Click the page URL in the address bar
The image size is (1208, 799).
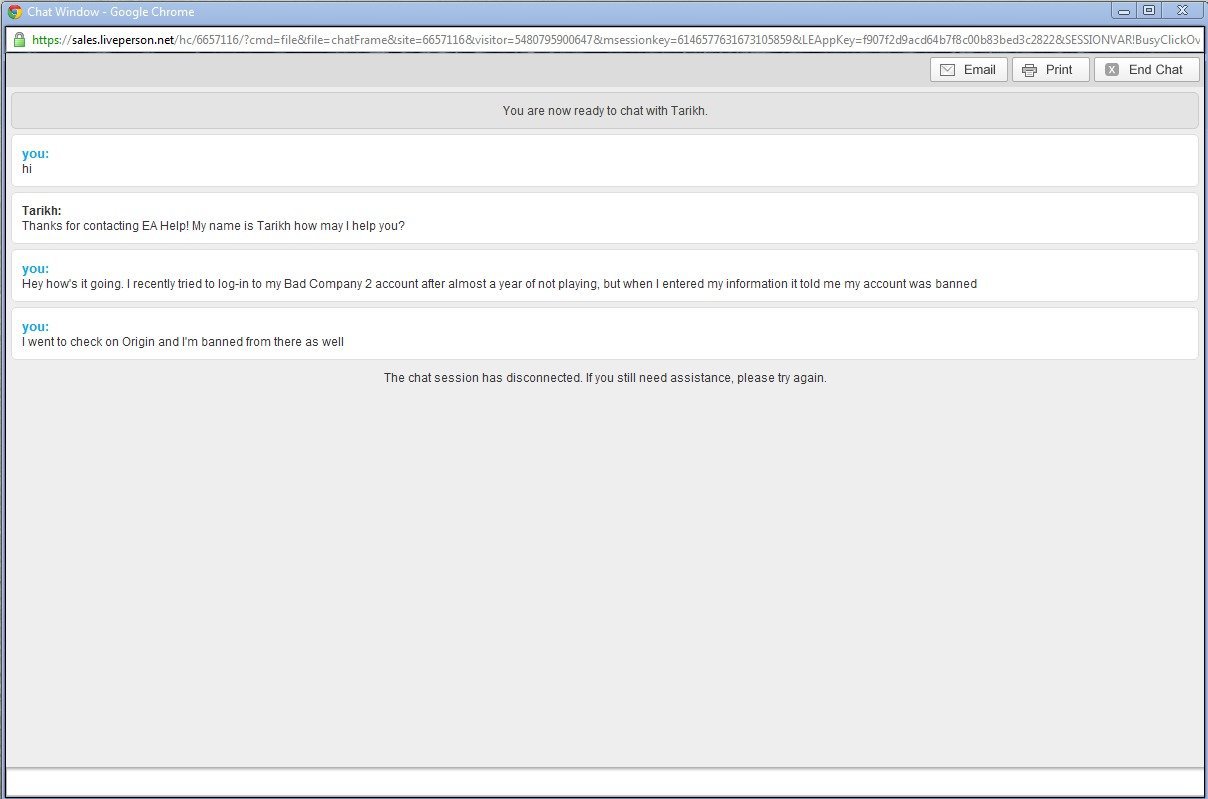pyautogui.click(x=616, y=40)
